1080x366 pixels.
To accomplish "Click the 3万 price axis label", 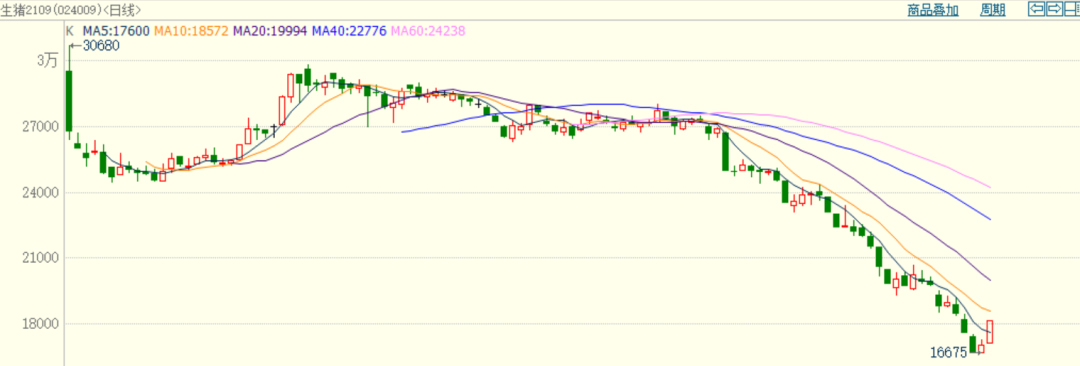I will (x=48, y=61).
